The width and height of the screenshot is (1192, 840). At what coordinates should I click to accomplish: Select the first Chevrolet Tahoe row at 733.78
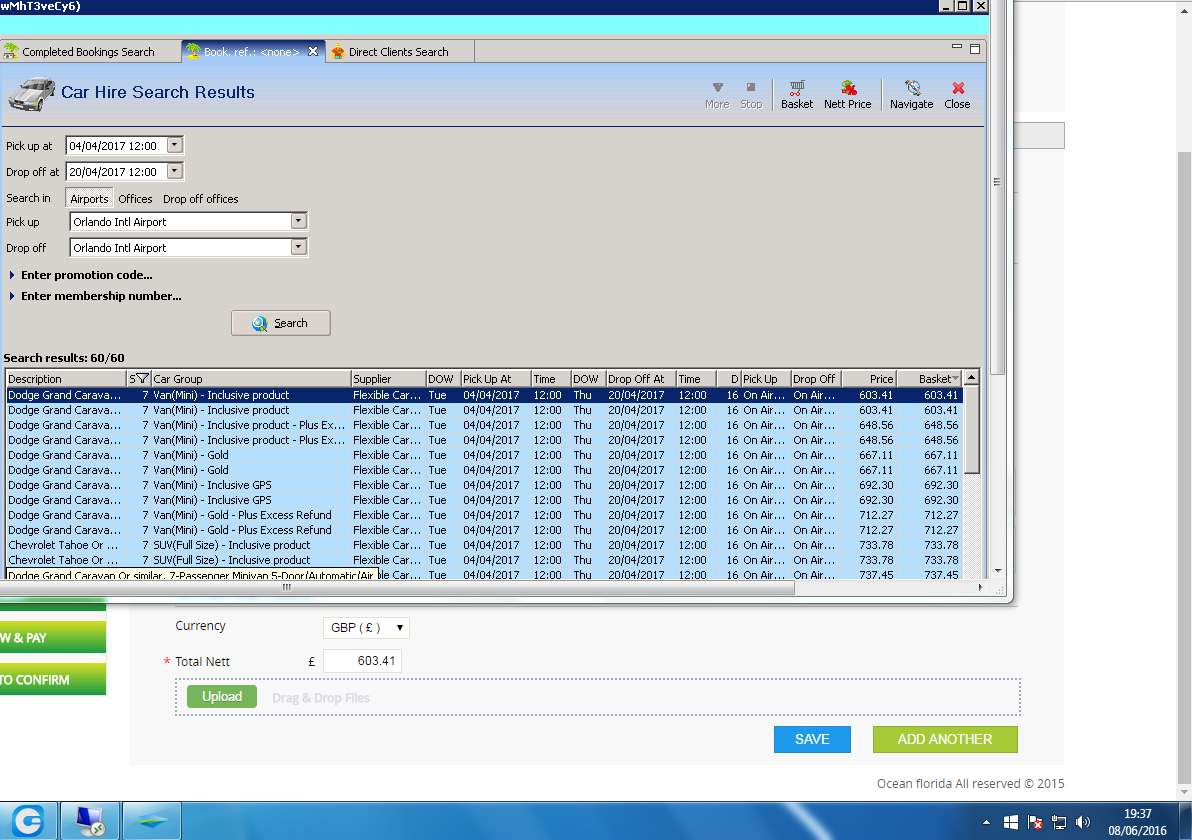point(484,545)
